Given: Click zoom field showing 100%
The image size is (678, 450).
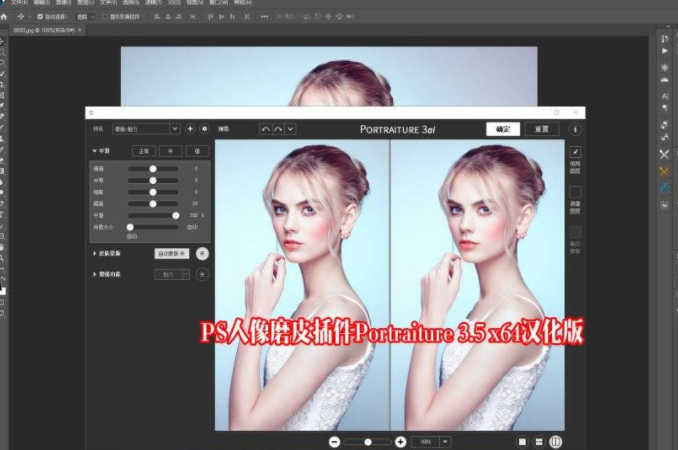Looking at the screenshot, I should [x=426, y=442].
